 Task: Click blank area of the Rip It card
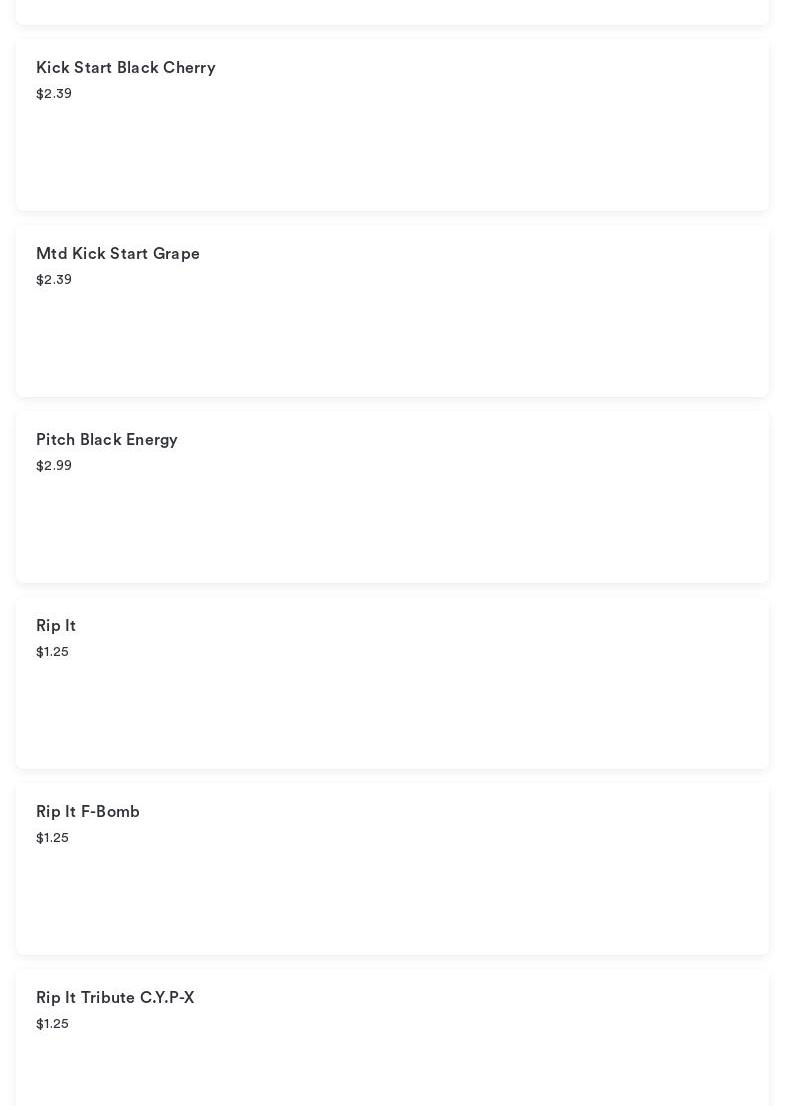[x=450, y=708]
